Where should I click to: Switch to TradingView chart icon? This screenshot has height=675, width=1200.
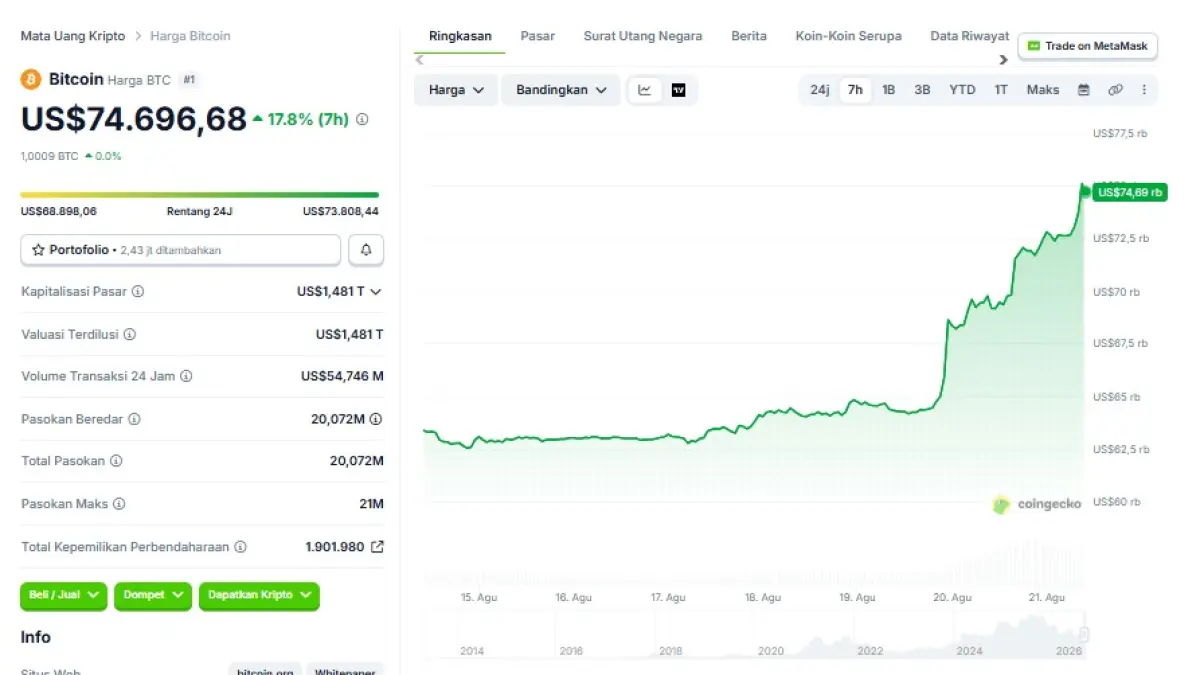(679, 90)
